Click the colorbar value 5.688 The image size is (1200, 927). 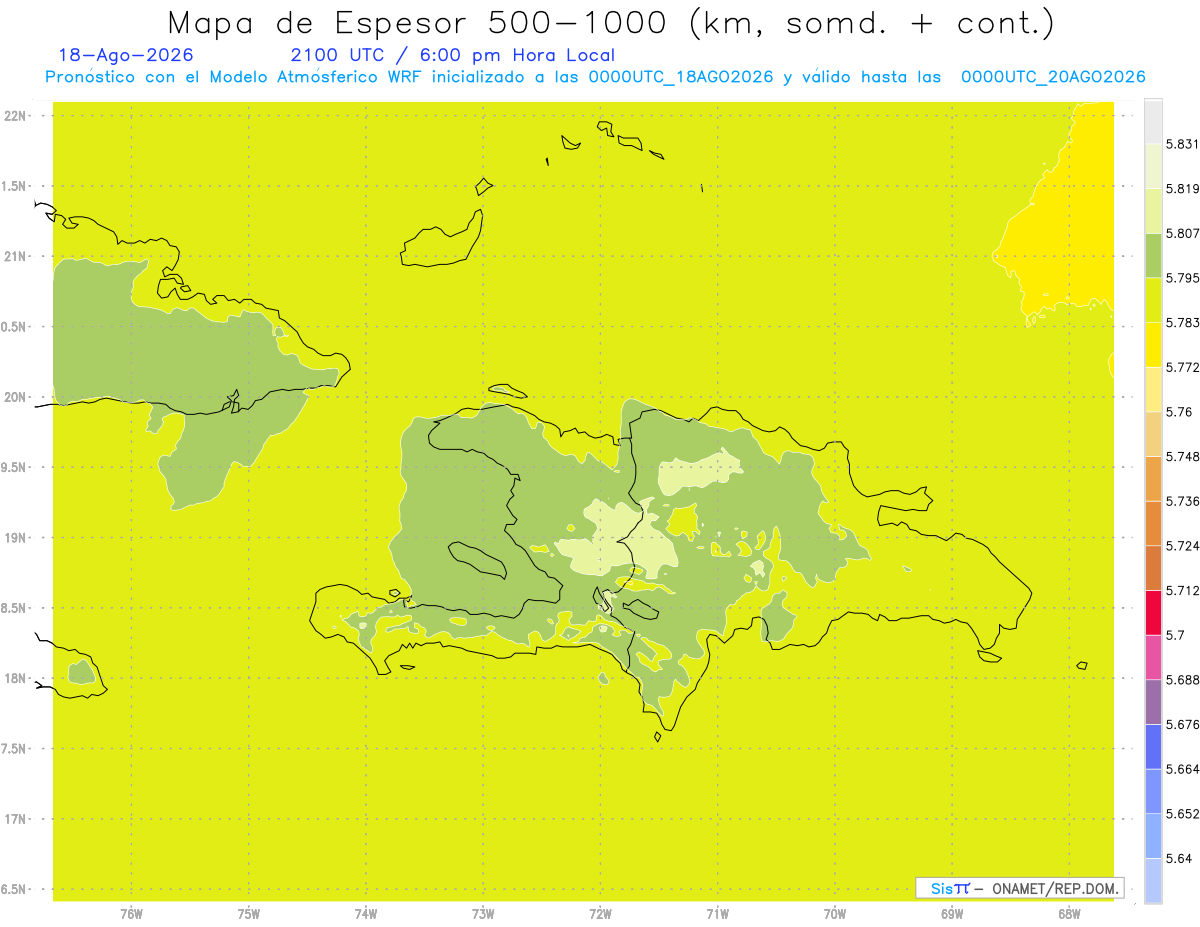click(x=1183, y=679)
